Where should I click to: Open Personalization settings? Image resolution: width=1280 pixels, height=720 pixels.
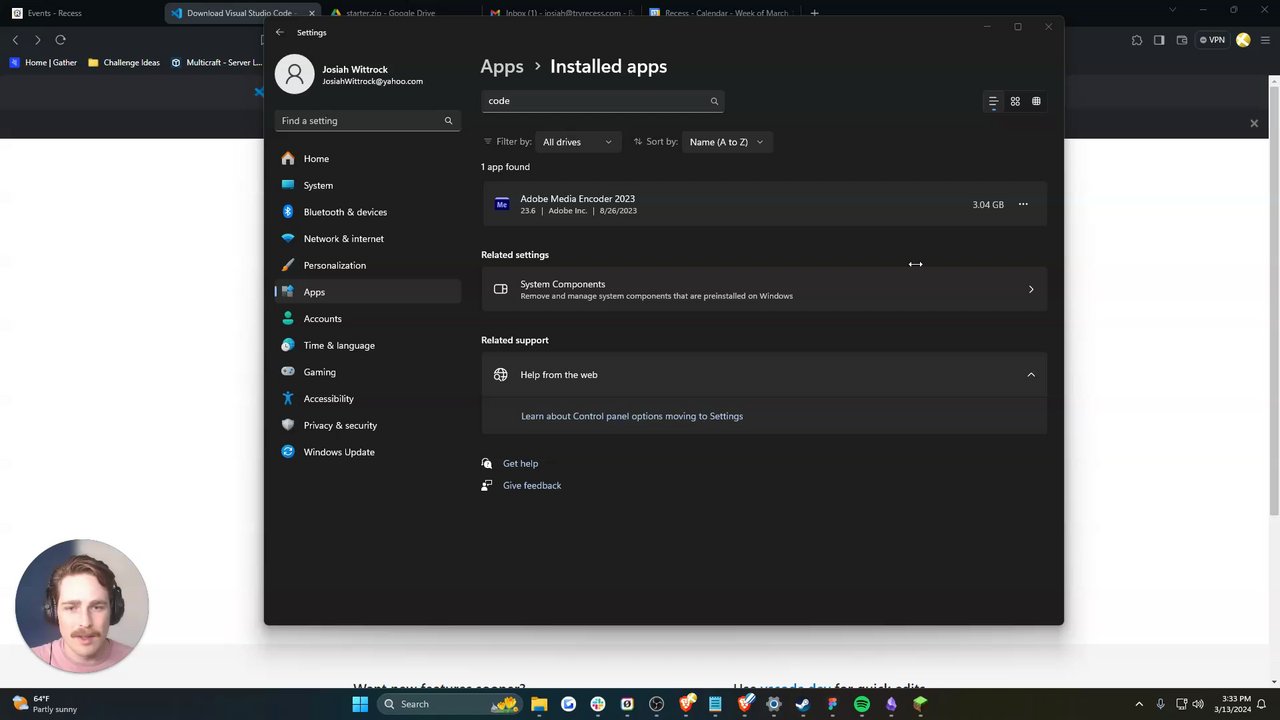coord(367,265)
